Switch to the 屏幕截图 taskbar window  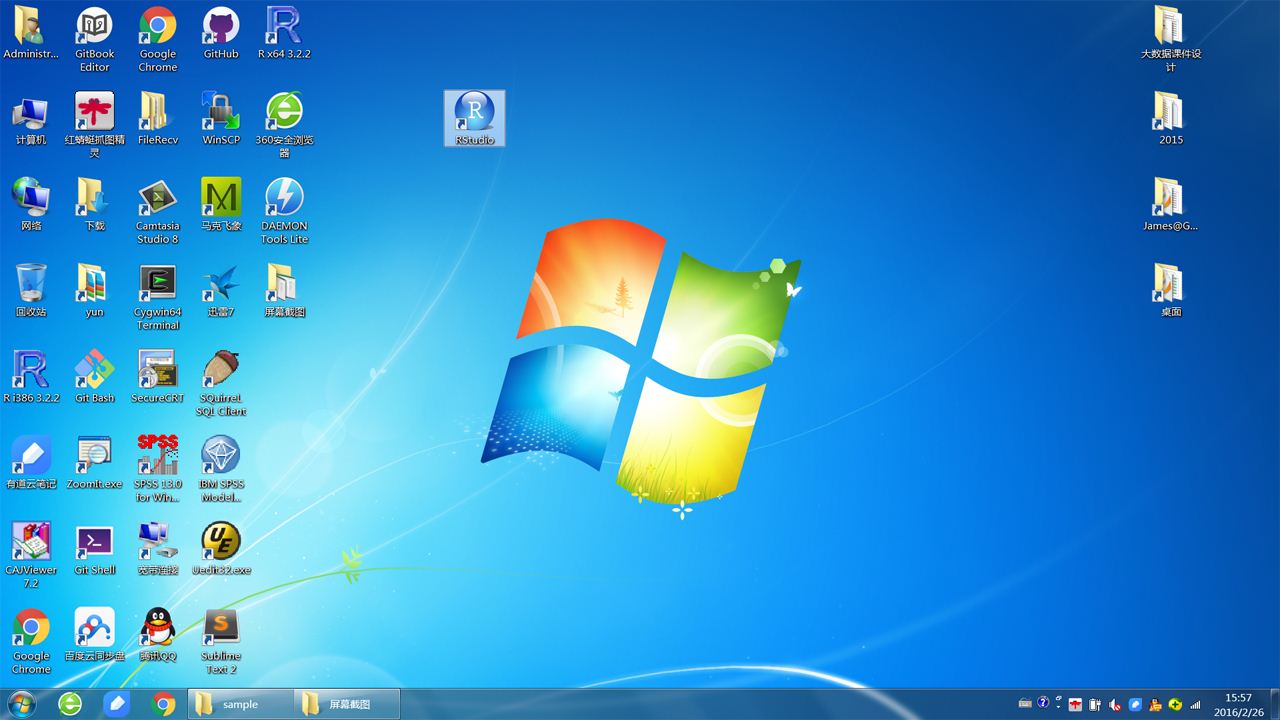pos(347,704)
